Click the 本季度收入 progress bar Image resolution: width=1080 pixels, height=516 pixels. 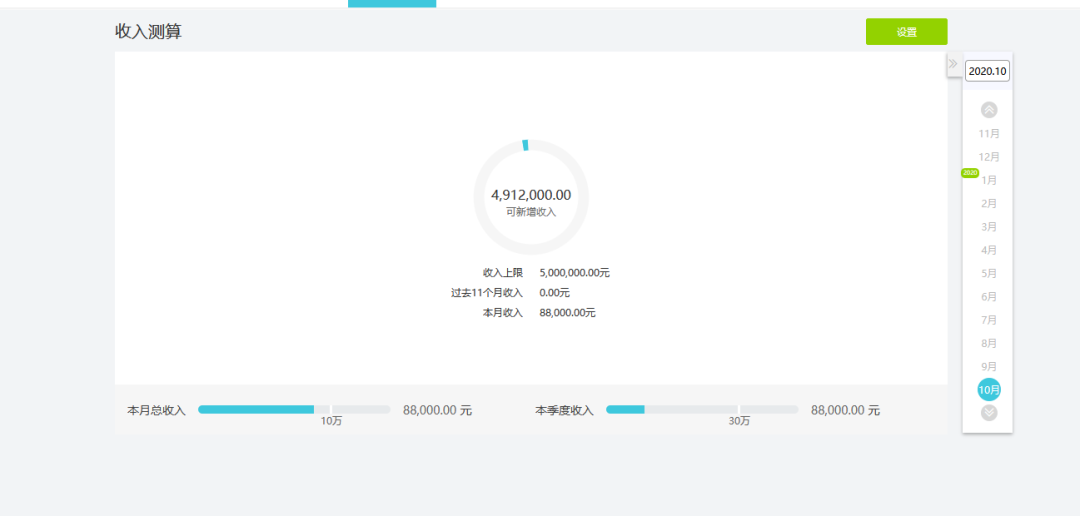702,410
